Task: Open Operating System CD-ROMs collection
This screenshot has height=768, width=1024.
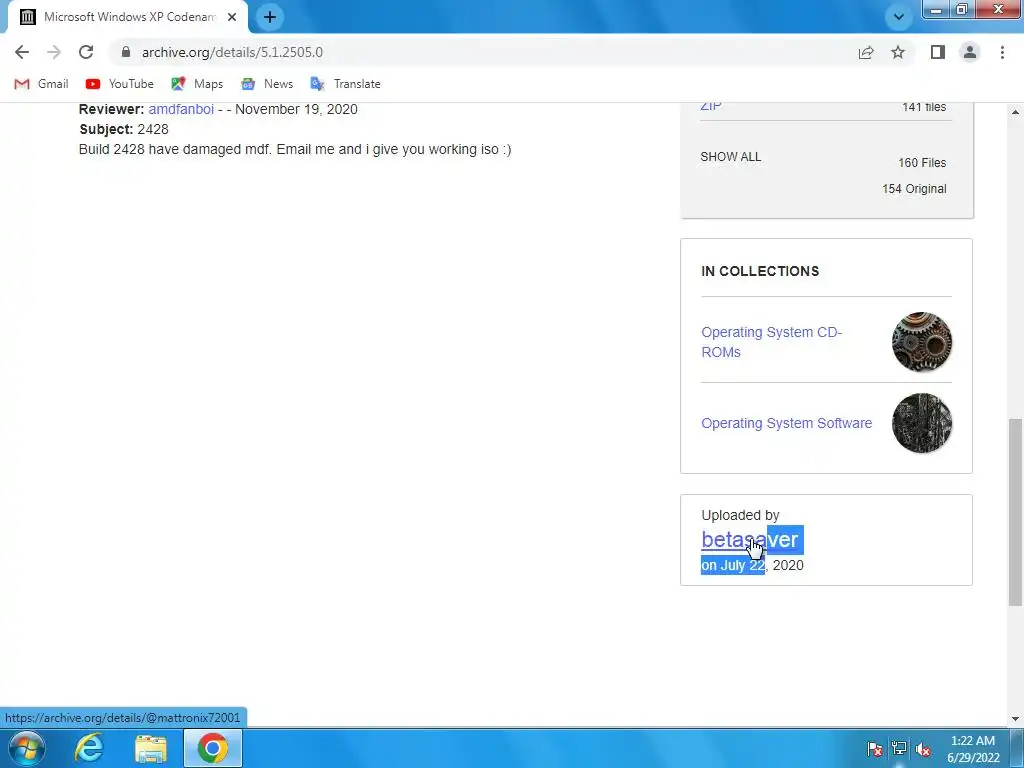Action: coord(772,342)
